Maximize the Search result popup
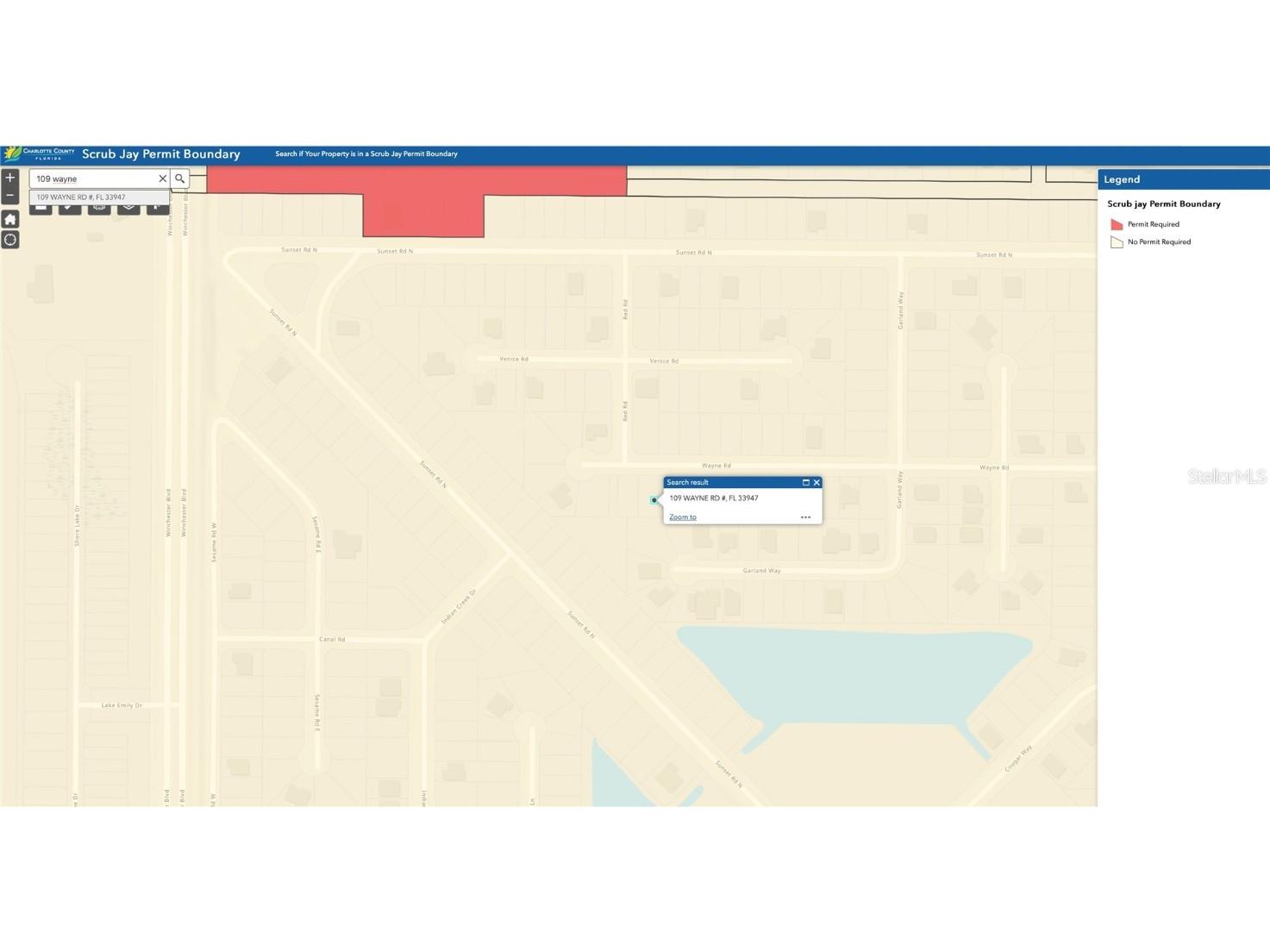The width and height of the screenshot is (1270, 952). click(806, 483)
